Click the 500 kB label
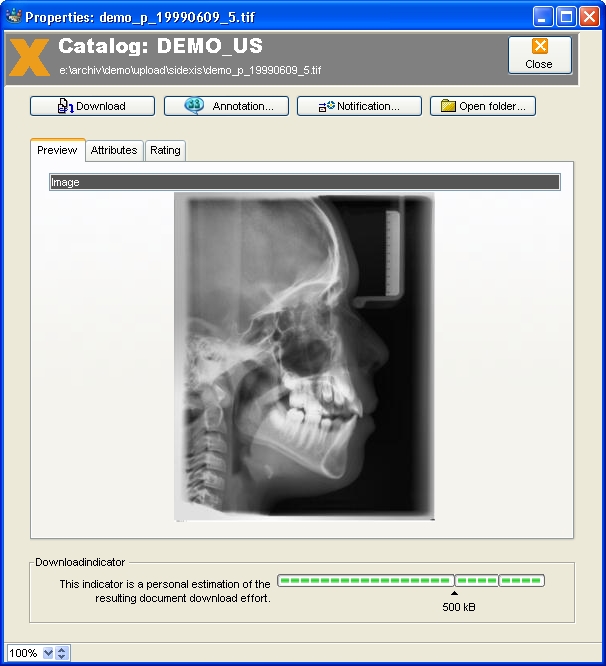606x666 pixels. coord(459,607)
